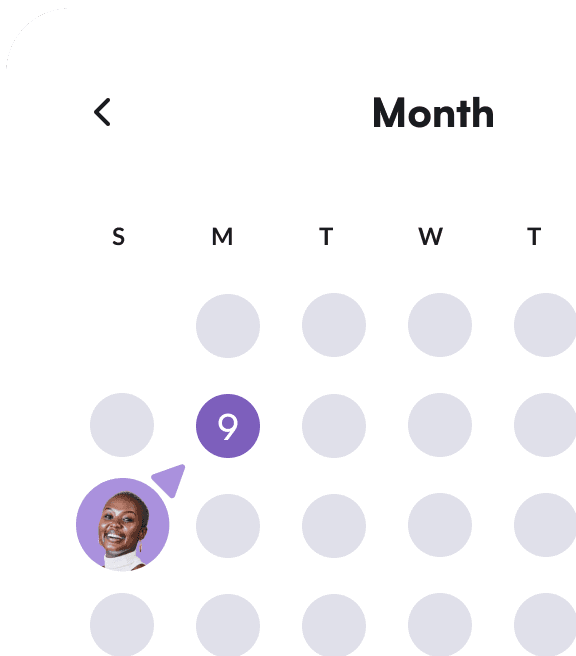Click the Wednesday column header W
Image resolution: width=576 pixels, height=656 pixels.
coord(430,236)
